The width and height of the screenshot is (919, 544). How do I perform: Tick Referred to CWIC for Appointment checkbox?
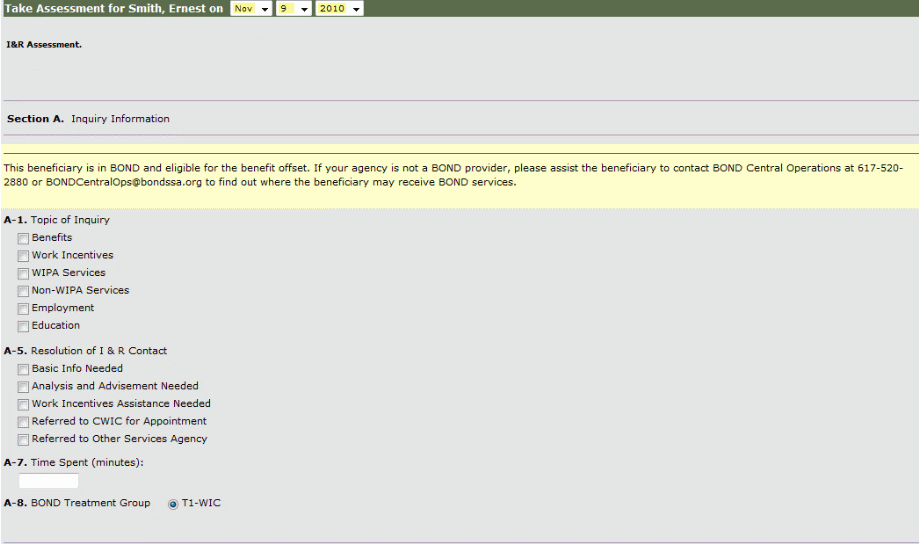point(23,422)
